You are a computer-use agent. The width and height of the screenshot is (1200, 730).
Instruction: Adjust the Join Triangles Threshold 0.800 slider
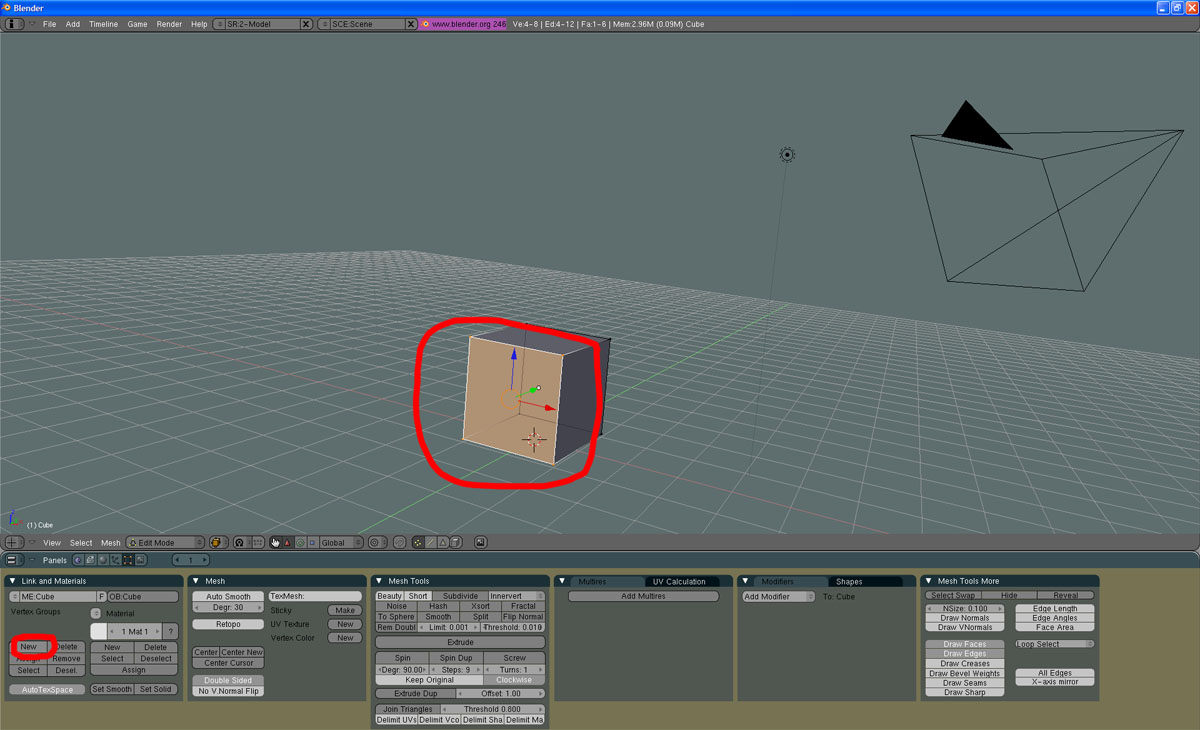coord(491,709)
